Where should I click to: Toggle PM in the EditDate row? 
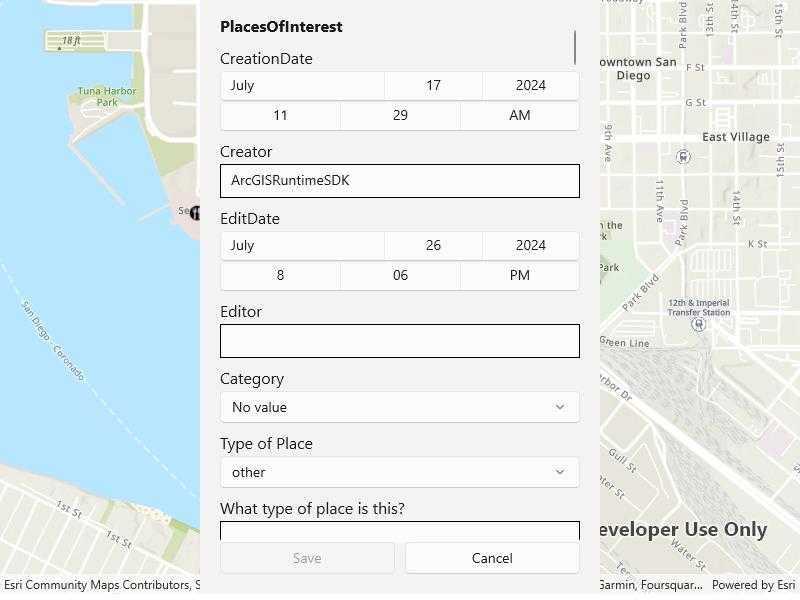[519, 275]
